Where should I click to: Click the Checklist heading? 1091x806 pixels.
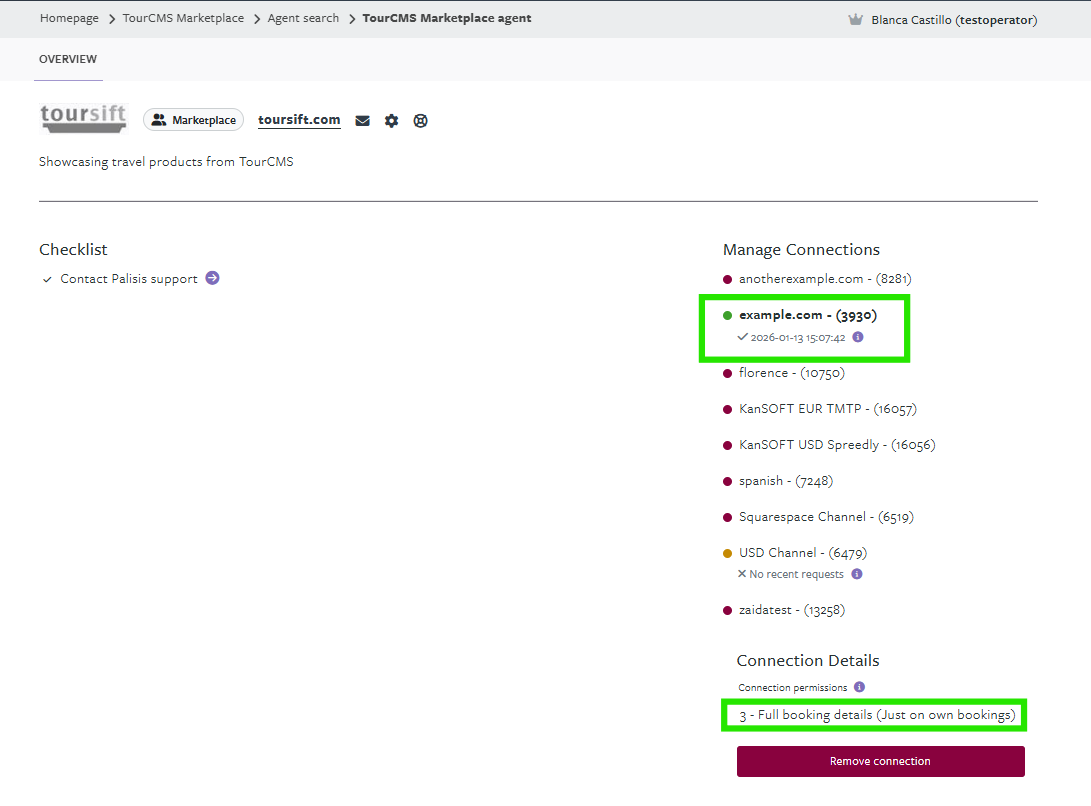click(73, 249)
